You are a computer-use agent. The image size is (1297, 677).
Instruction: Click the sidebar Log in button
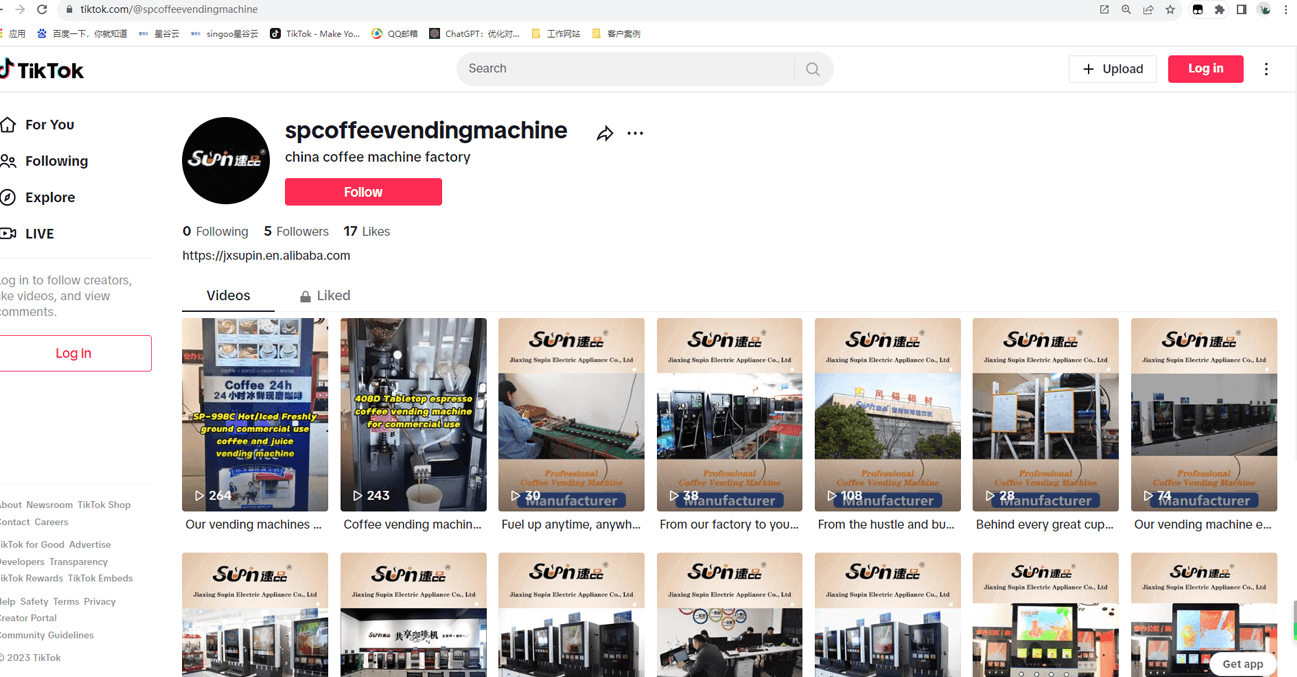click(x=74, y=353)
